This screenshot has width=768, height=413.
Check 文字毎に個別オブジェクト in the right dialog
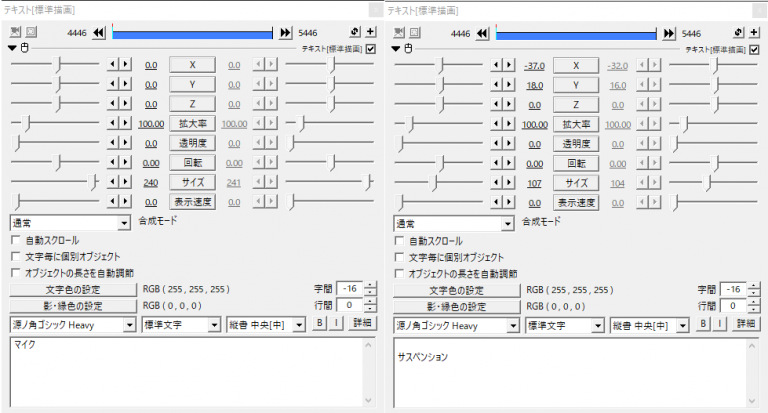[399, 257]
